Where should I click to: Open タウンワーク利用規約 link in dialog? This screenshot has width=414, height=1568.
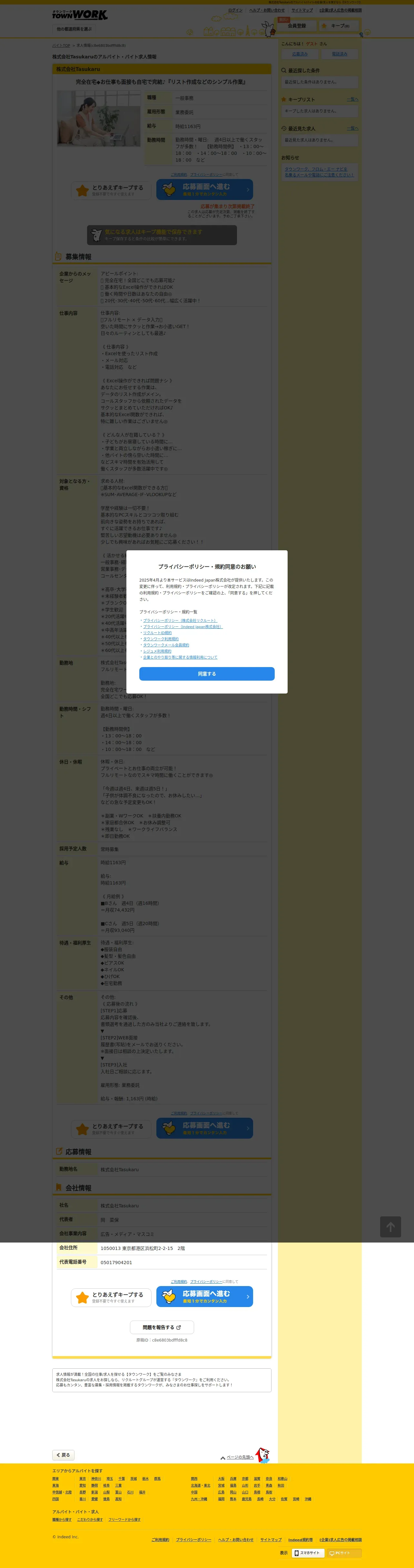pos(161,638)
